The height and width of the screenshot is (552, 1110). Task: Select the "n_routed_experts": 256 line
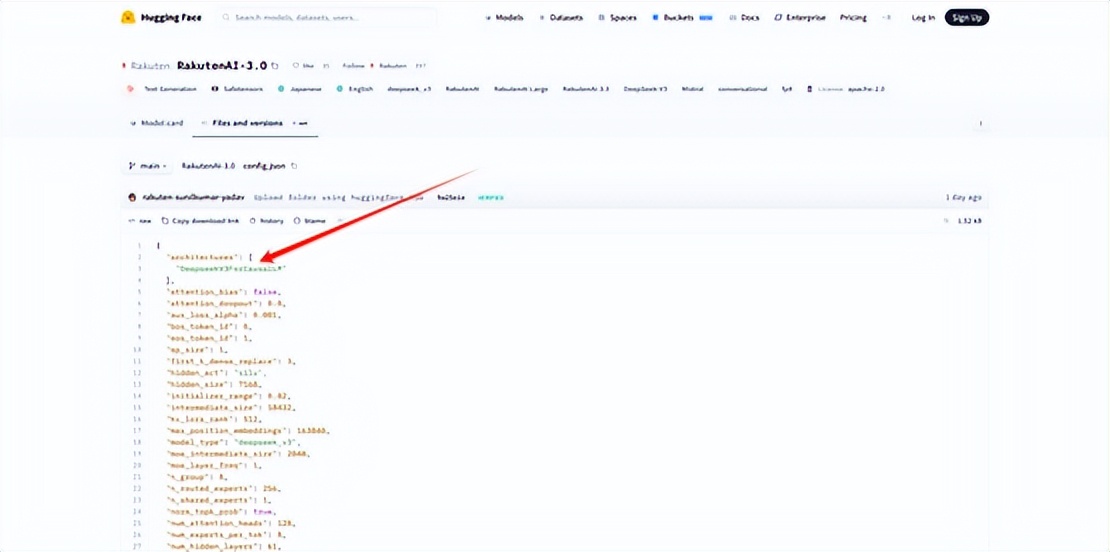[224, 488]
